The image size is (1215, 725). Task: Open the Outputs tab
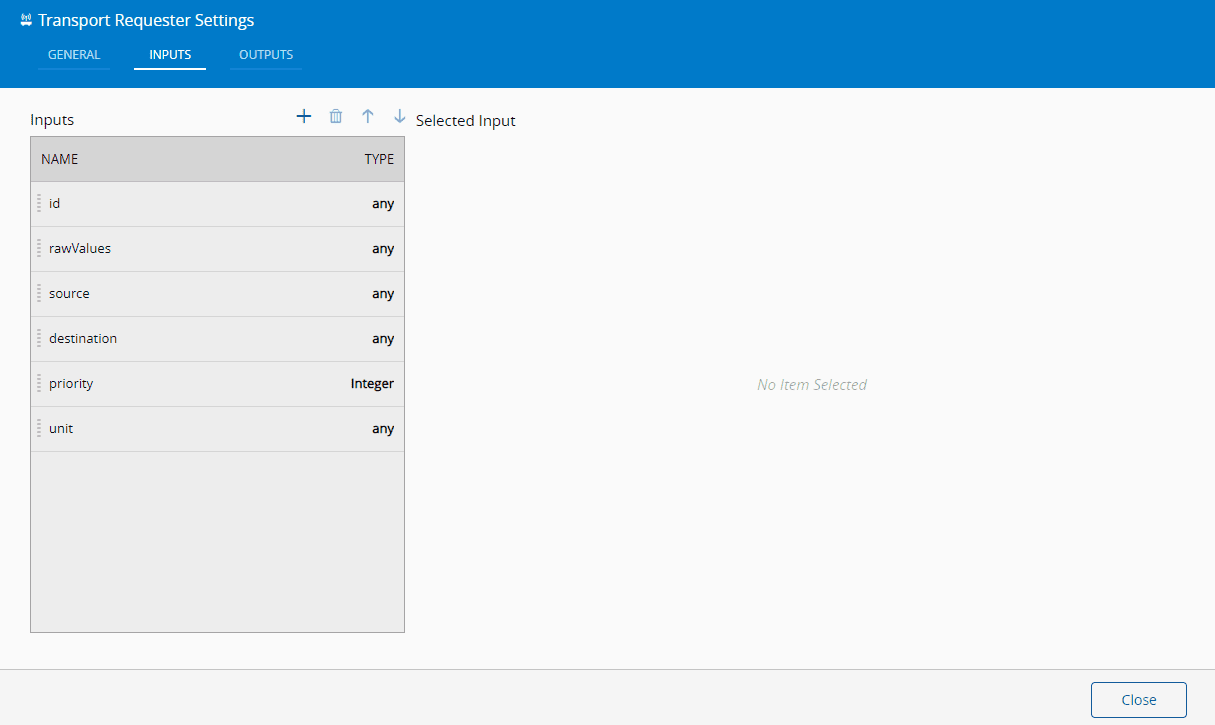pos(266,55)
